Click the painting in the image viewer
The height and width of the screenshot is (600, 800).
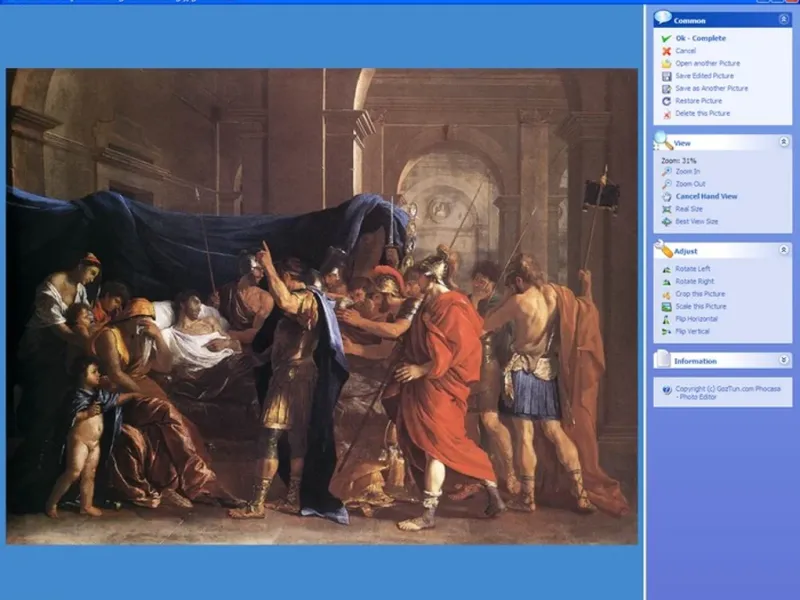tap(322, 307)
